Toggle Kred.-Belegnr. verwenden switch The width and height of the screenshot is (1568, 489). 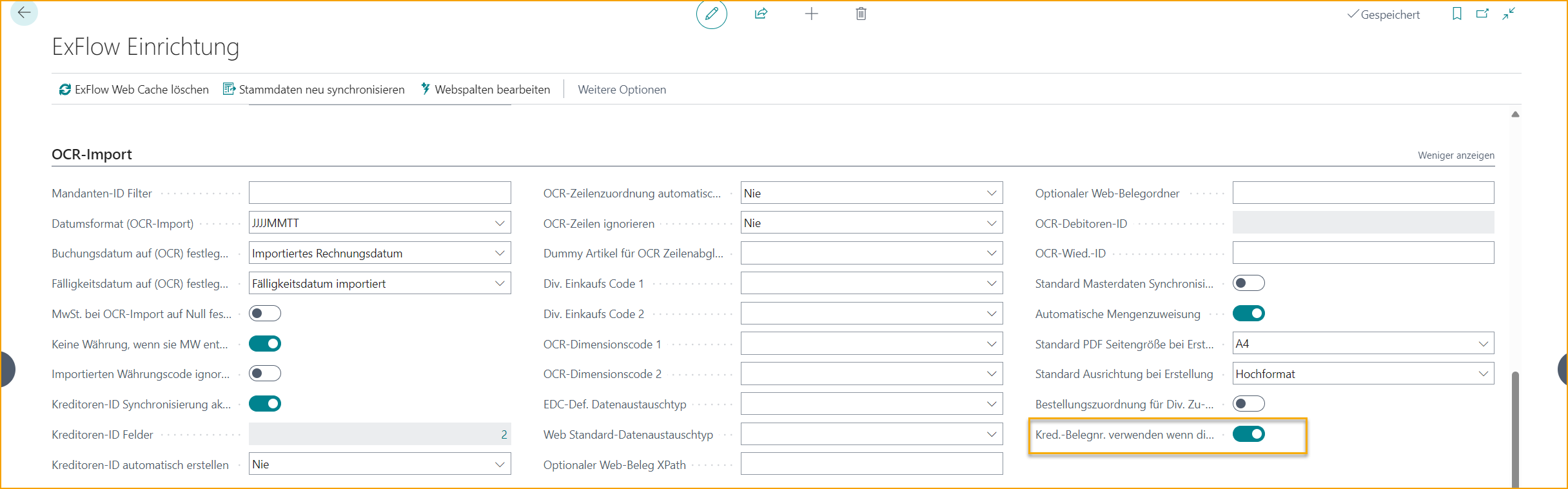tap(1249, 434)
